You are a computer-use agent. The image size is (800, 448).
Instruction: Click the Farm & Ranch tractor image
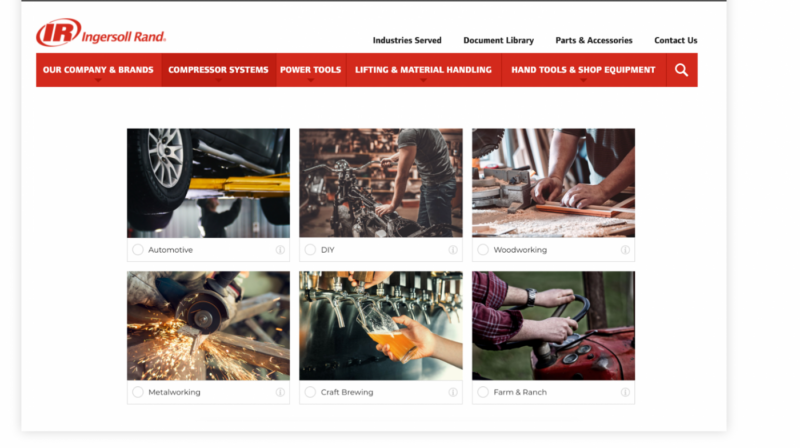pos(554,326)
